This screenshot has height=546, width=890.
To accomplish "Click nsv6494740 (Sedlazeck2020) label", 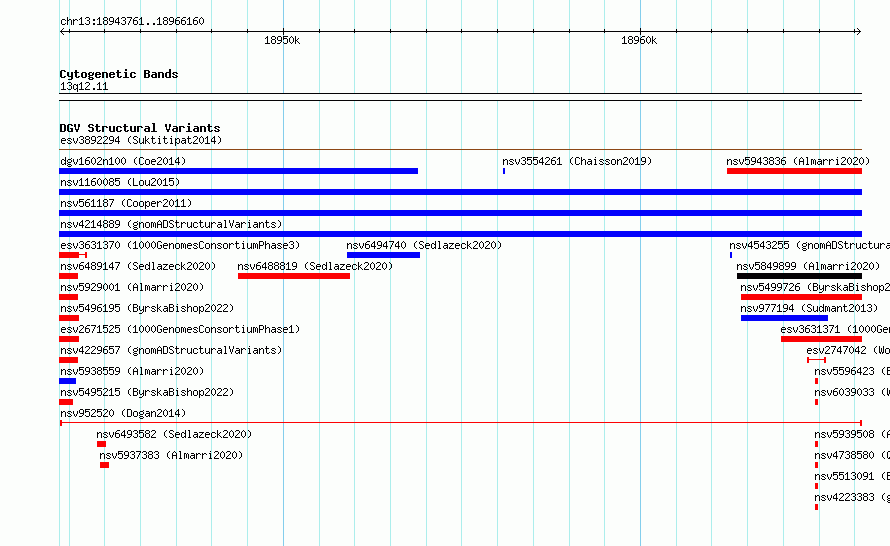I will pyautogui.click(x=424, y=245).
